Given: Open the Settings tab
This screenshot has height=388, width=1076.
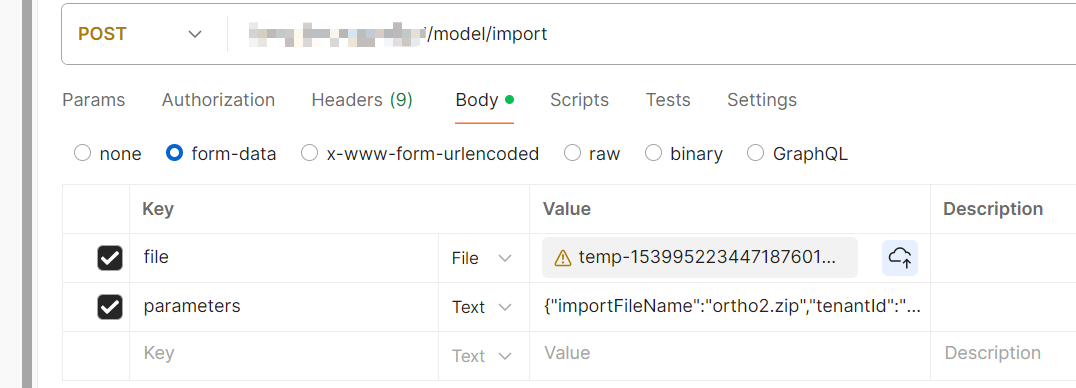Looking at the screenshot, I should [x=762, y=100].
